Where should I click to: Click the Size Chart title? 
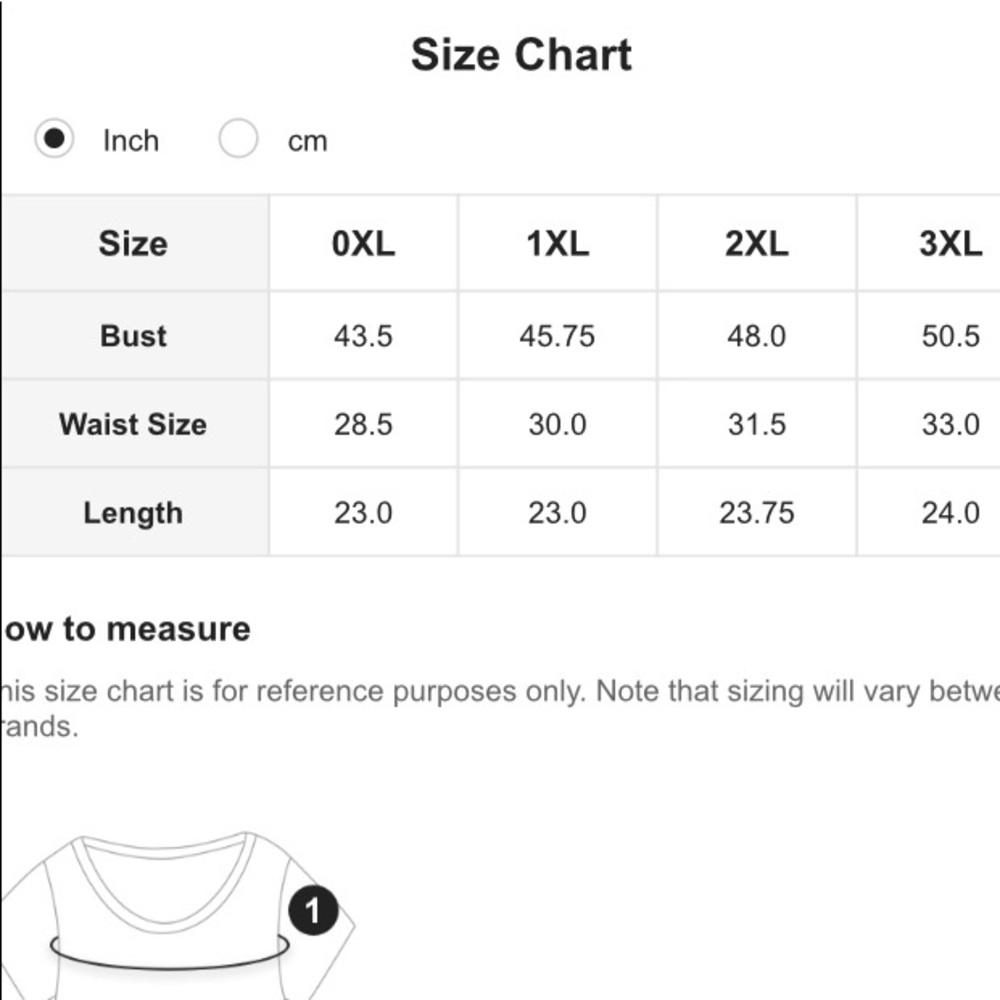[x=521, y=54]
